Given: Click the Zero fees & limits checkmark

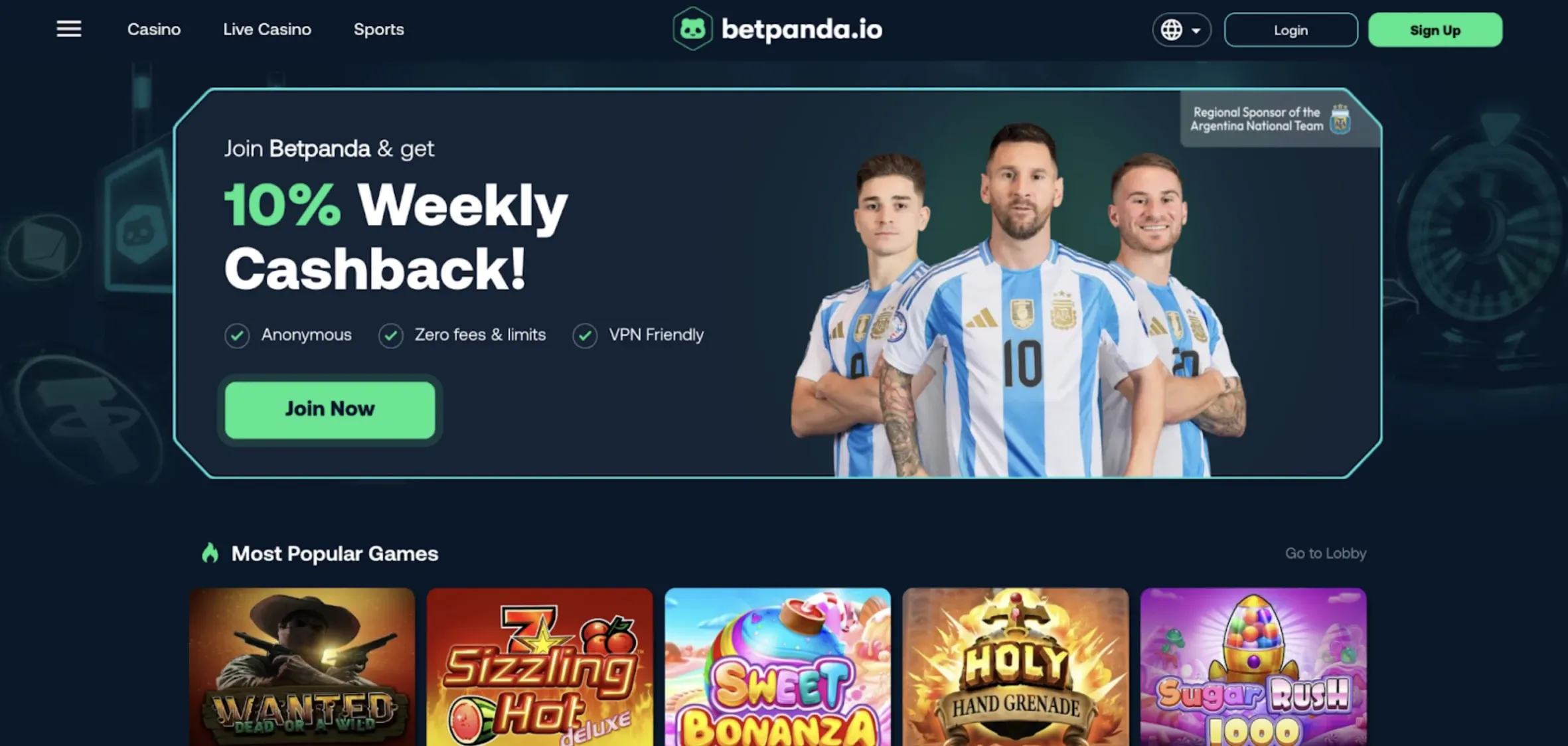Looking at the screenshot, I should tap(391, 336).
